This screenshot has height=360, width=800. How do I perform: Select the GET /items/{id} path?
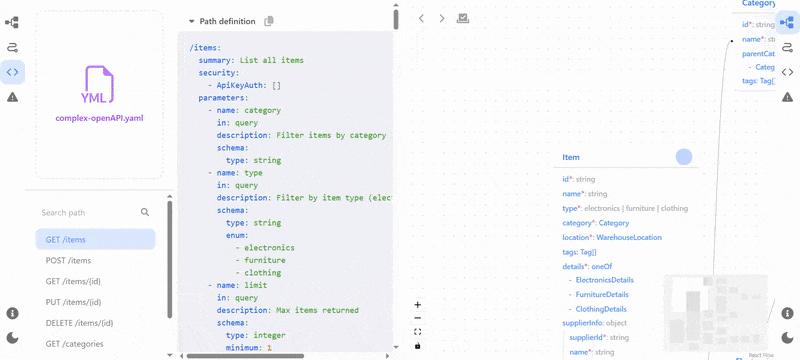(x=95, y=281)
